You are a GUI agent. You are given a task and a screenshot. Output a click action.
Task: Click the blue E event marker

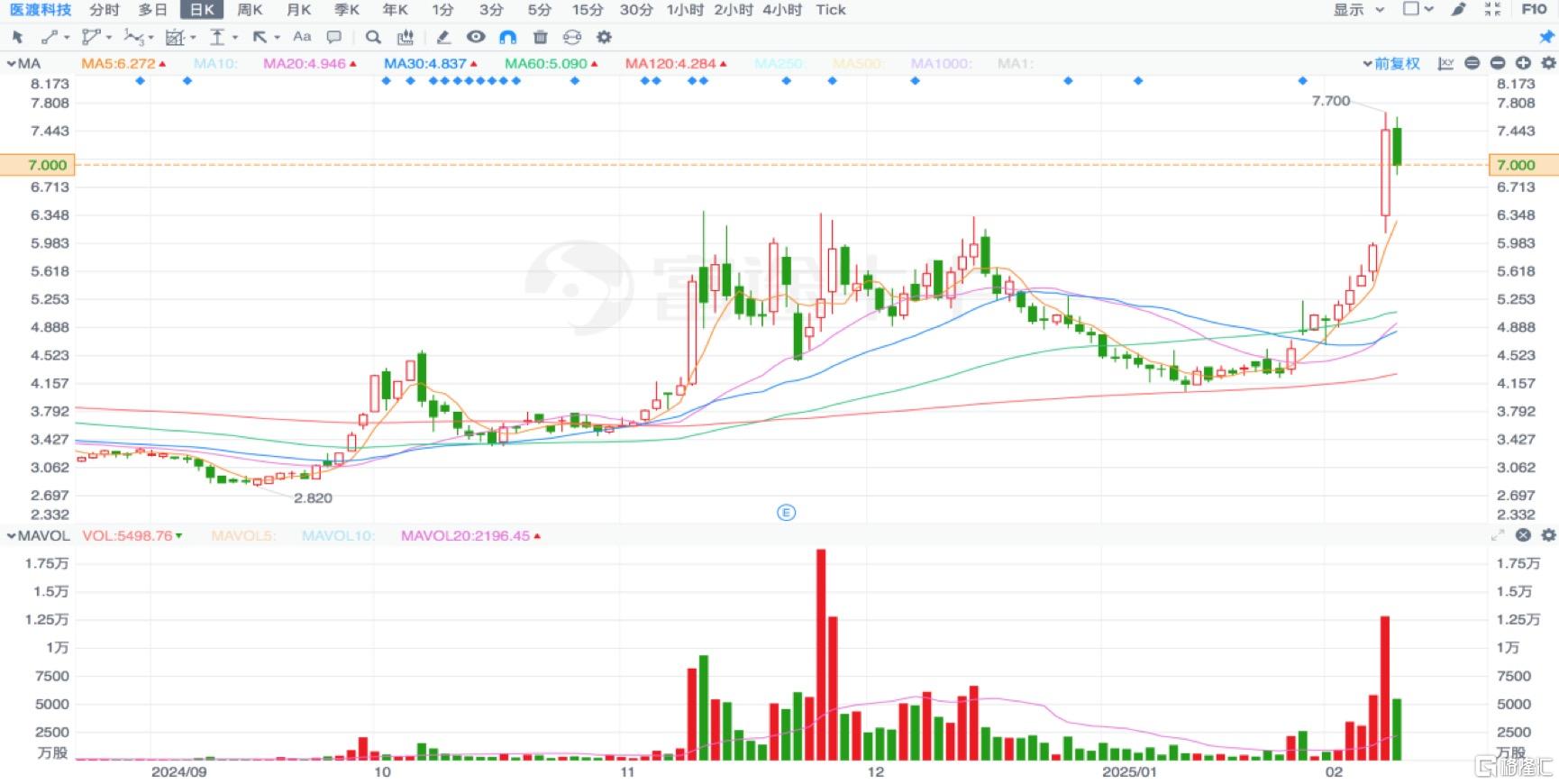[786, 513]
